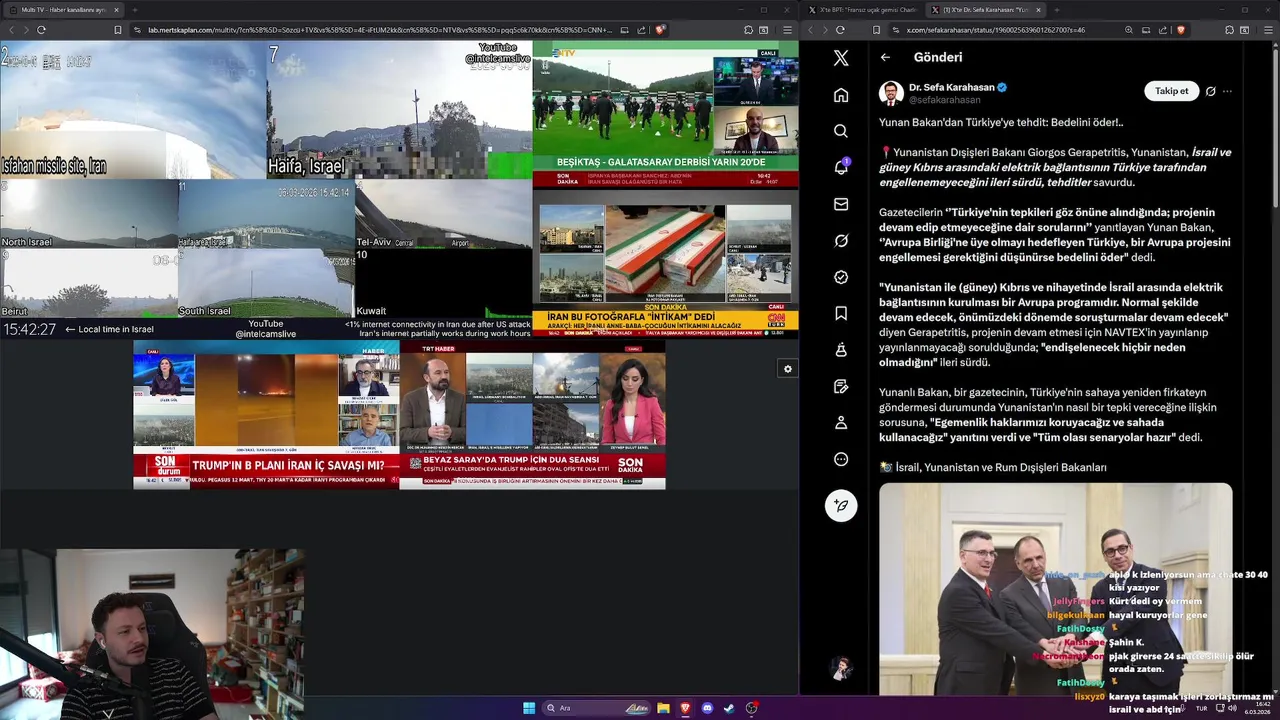Open Windows Start button
Viewport: 1280px width, 720px height.
click(529, 708)
